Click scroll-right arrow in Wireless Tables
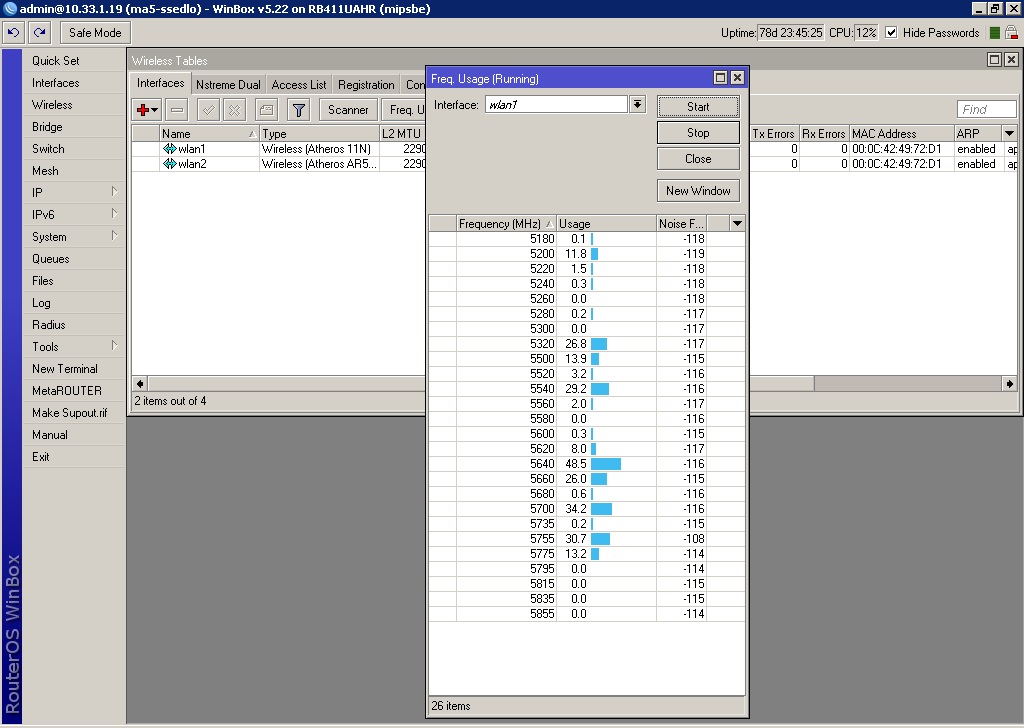Screen dimensions: 1024x728 1010,383
